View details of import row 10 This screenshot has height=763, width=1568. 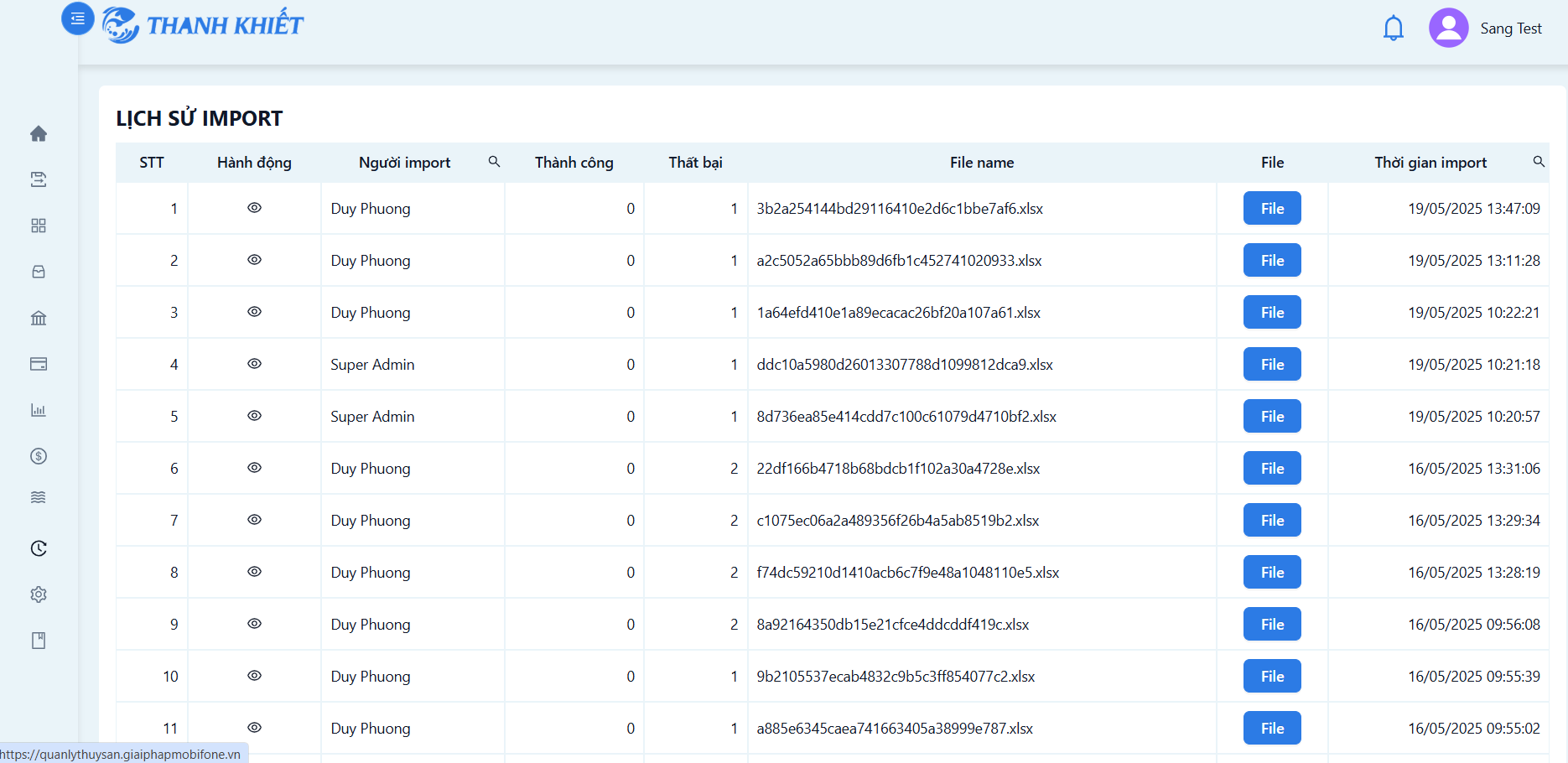(x=254, y=676)
